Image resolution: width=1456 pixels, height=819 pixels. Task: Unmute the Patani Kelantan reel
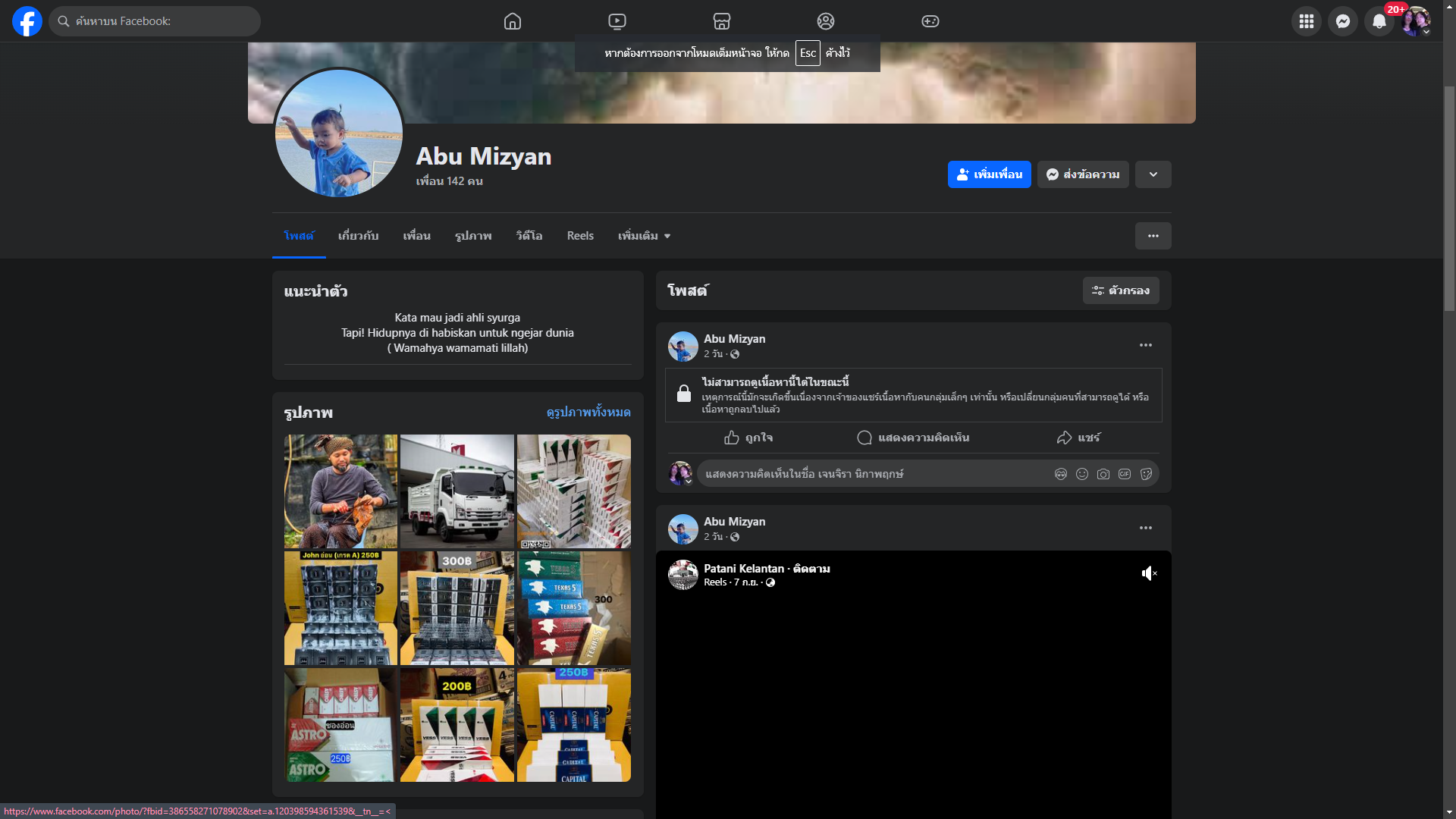pyautogui.click(x=1149, y=573)
